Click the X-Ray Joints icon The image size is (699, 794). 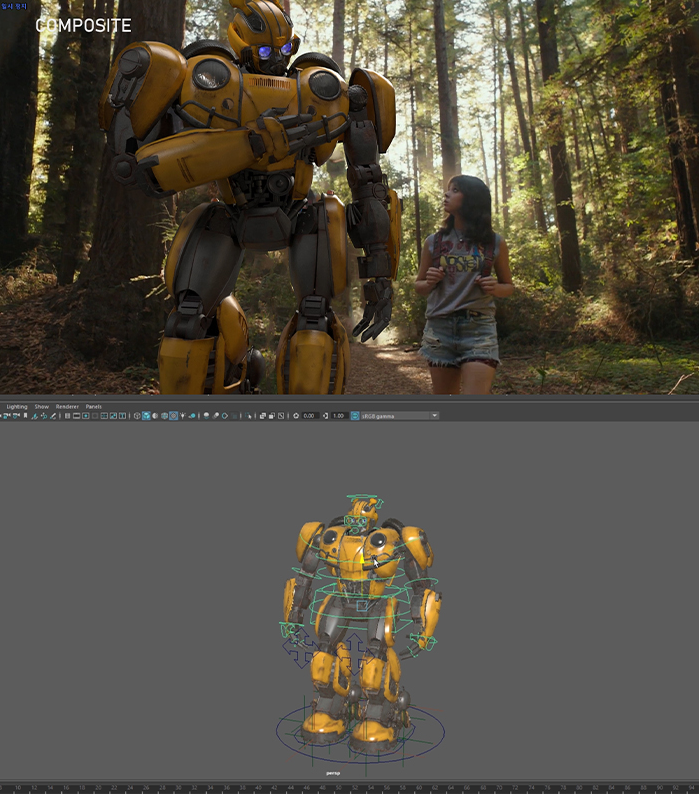(x=281, y=416)
